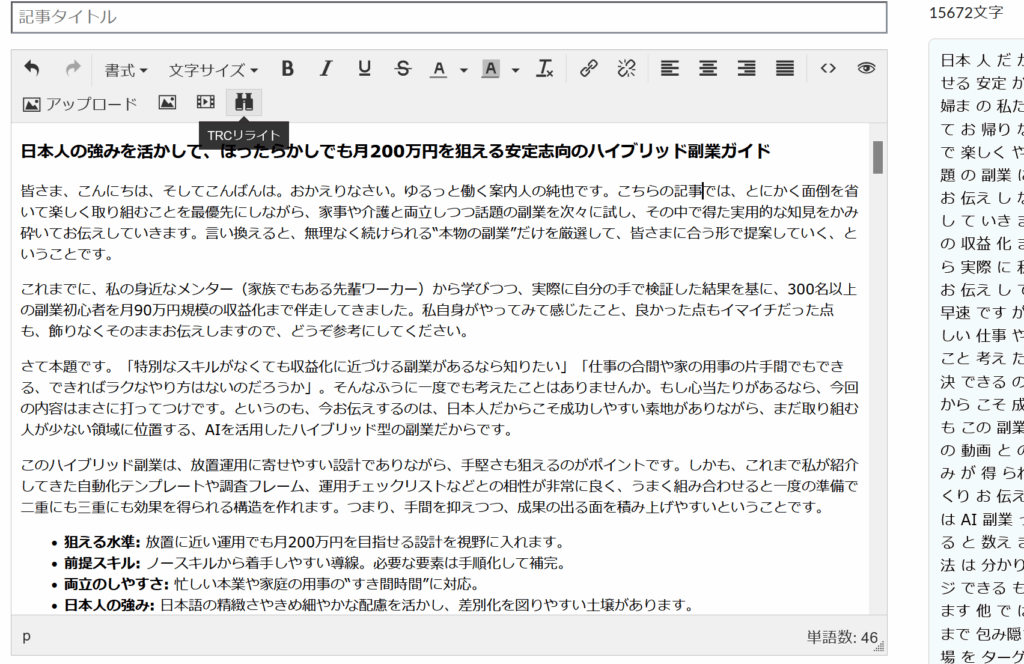Preview the article with eye icon
Screen dimensions: 1024x664
tap(866, 69)
